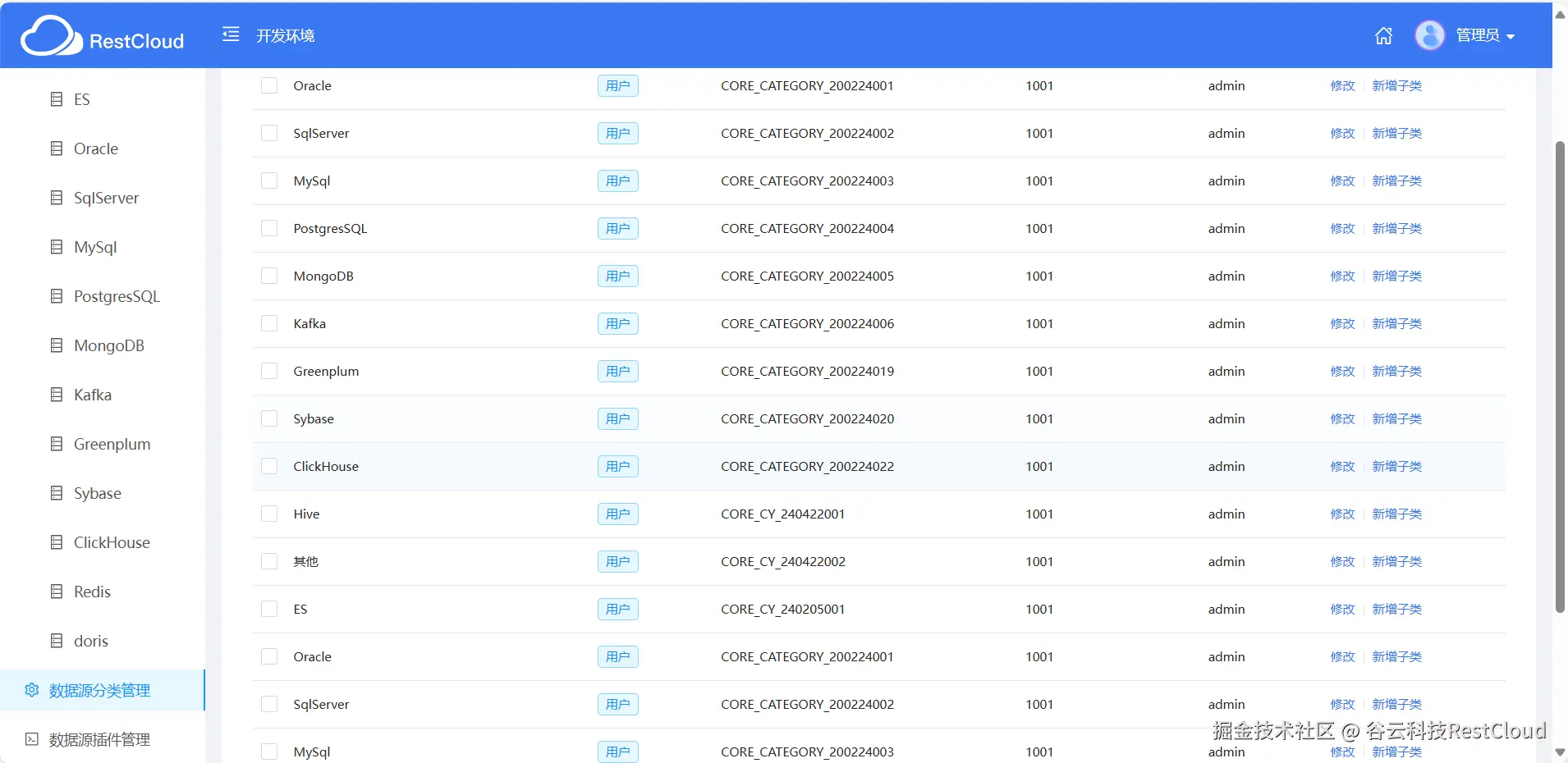The width and height of the screenshot is (1568, 763).
Task: Click 修改 in the Kafka row
Action: pyautogui.click(x=1342, y=323)
